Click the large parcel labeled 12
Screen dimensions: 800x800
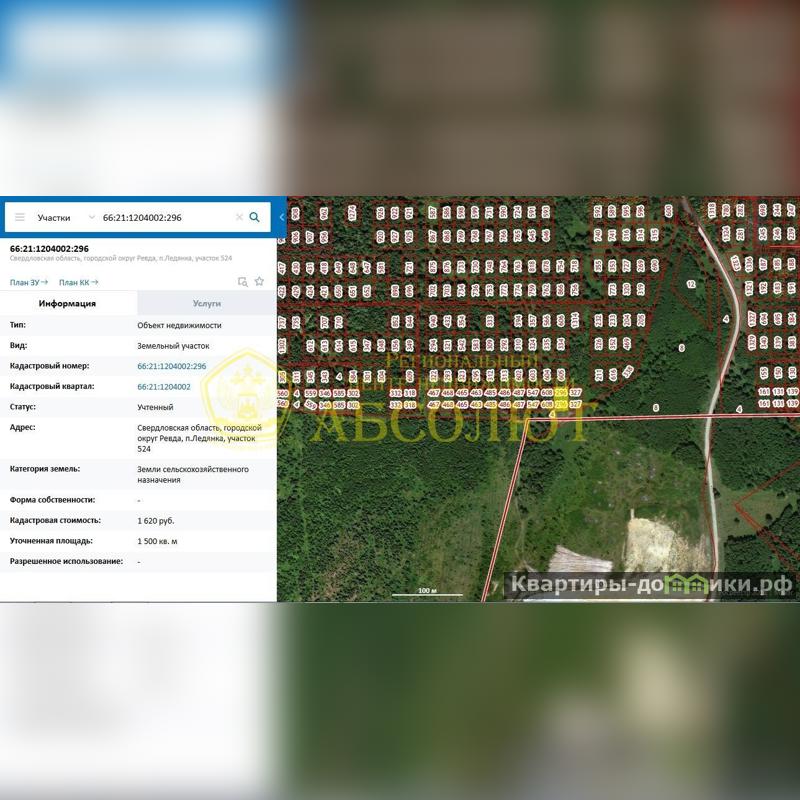coord(691,284)
